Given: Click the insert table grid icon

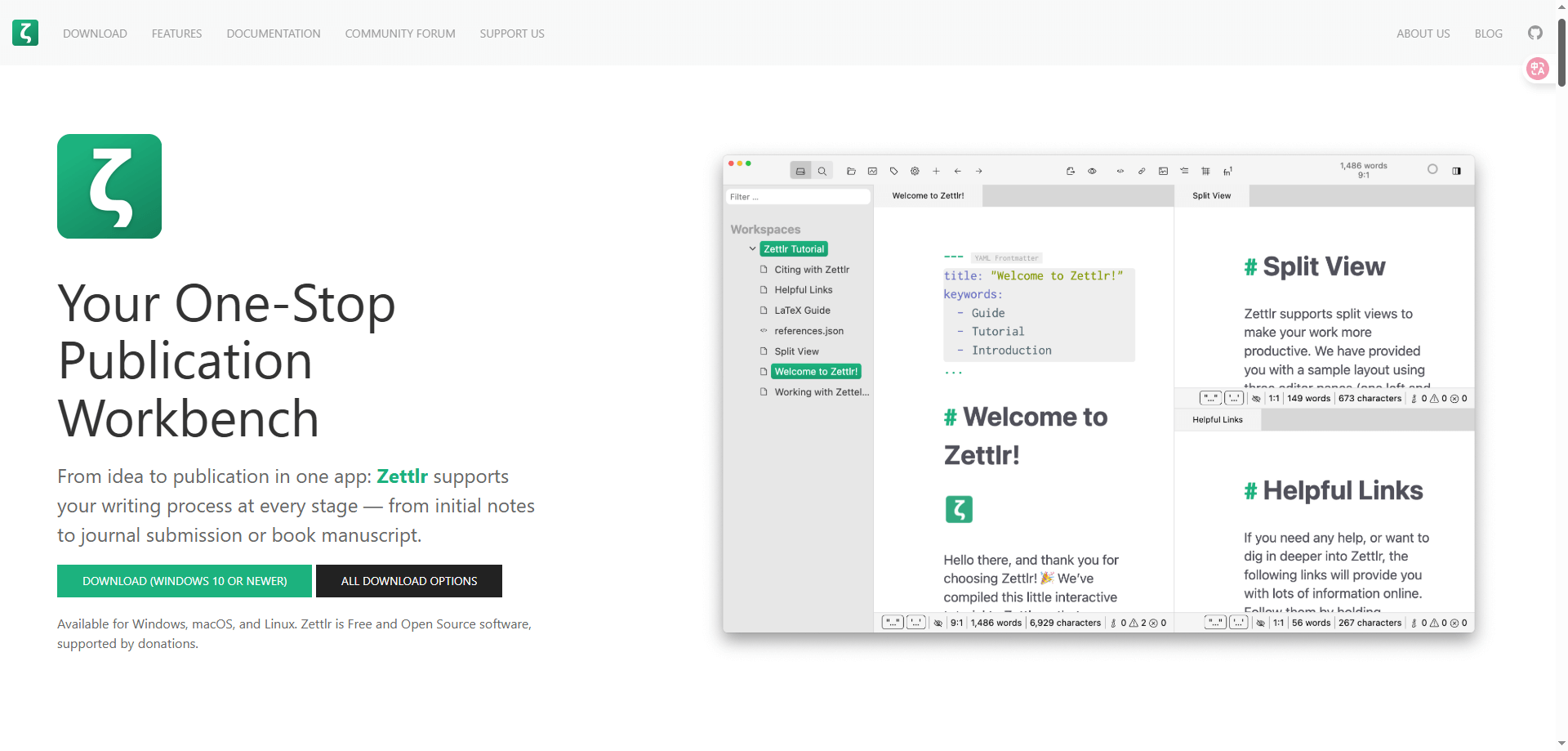Looking at the screenshot, I should click(1205, 171).
